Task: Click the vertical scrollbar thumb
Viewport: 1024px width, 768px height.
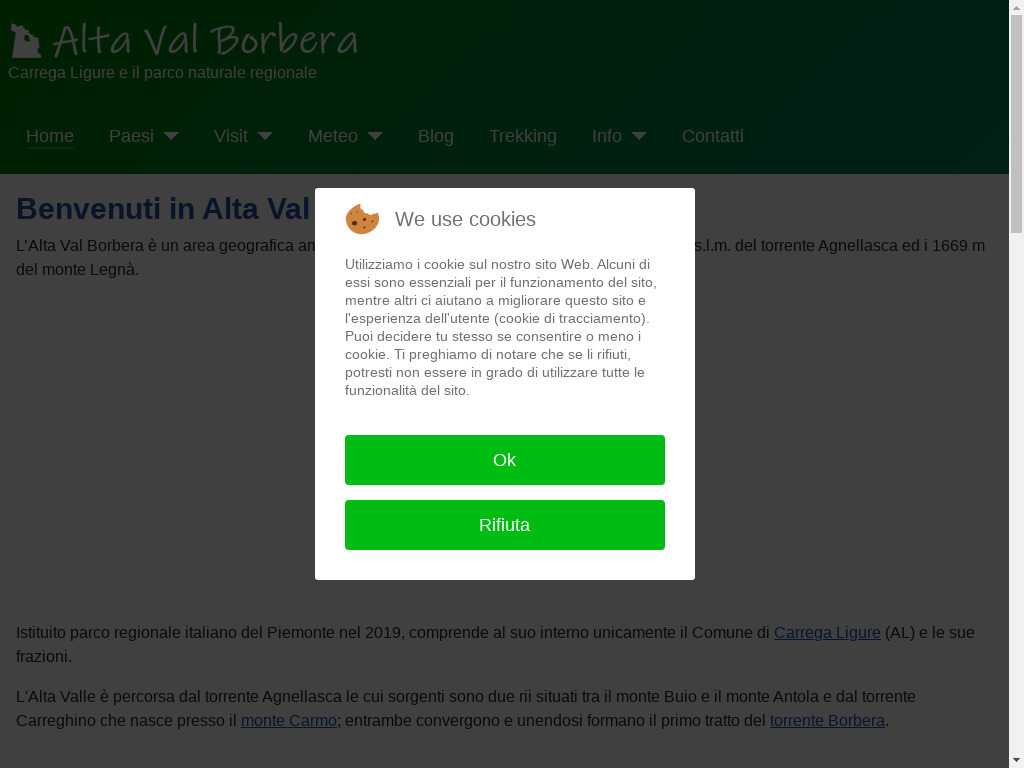Action: tap(1016, 124)
